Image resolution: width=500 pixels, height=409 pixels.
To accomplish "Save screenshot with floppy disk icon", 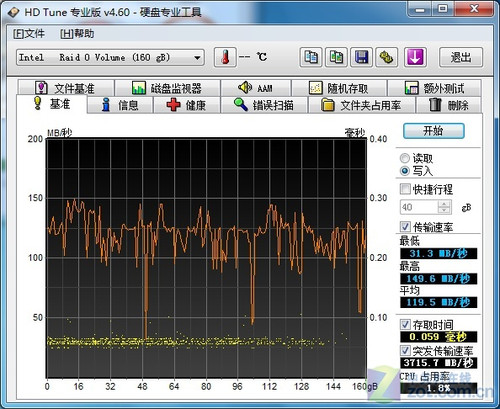I will [361, 57].
